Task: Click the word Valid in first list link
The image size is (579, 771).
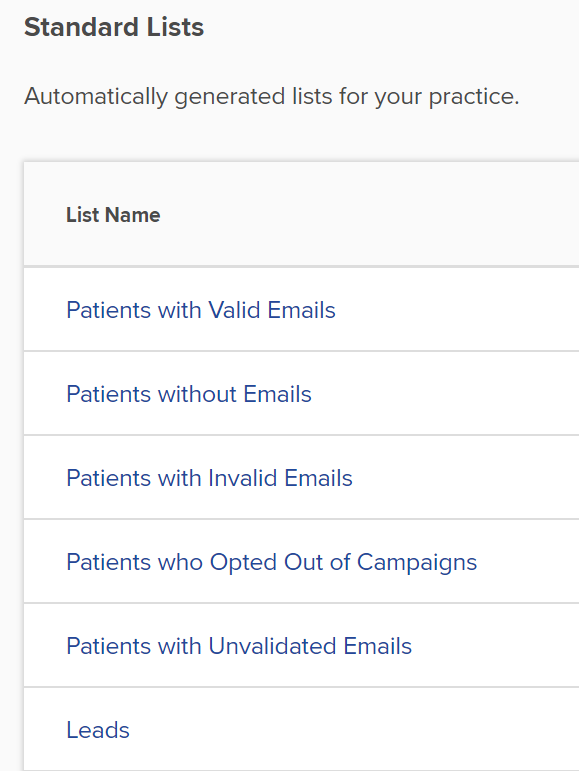Action: click(234, 310)
